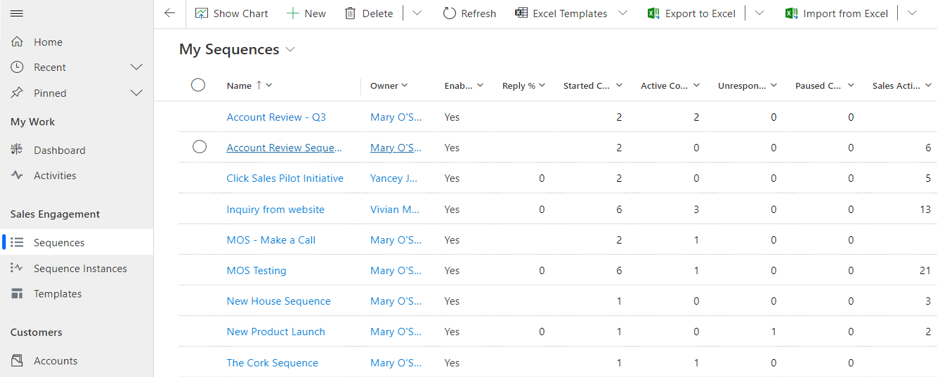Click the Pinned pushpin icon
This screenshot has height=377, width=937.
tap(17, 93)
